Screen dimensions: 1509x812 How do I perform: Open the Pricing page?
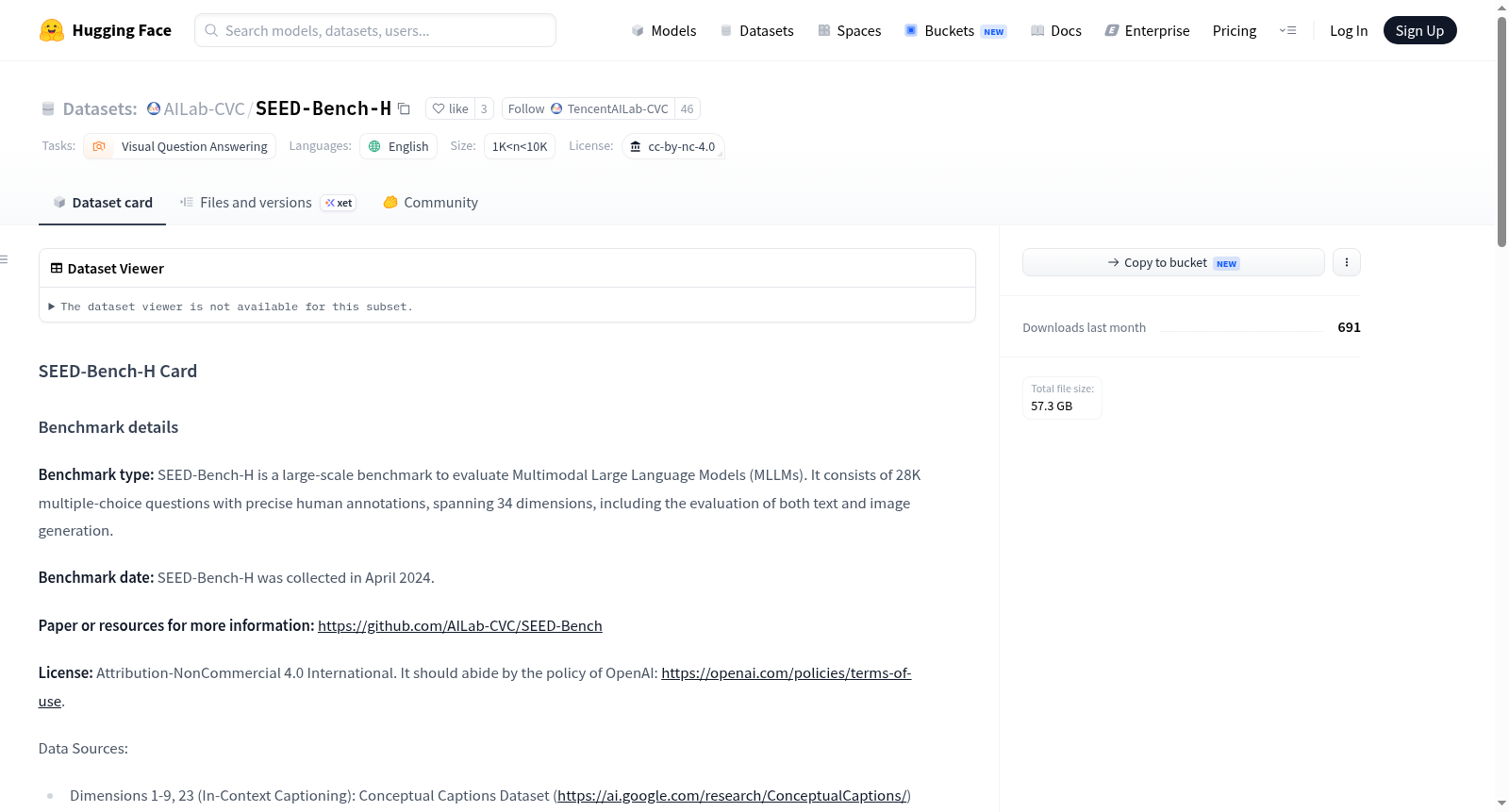tap(1235, 30)
